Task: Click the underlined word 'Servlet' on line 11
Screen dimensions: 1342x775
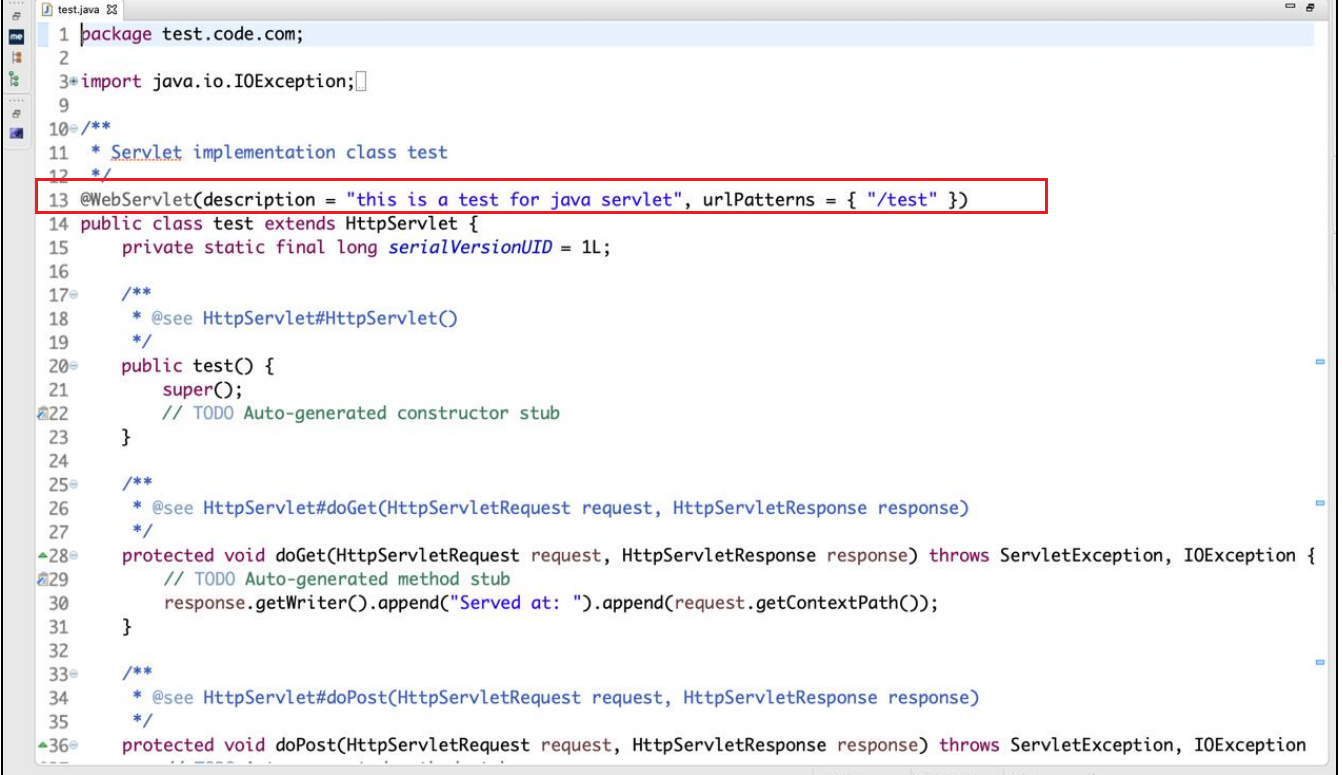Action: tap(146, 153)
